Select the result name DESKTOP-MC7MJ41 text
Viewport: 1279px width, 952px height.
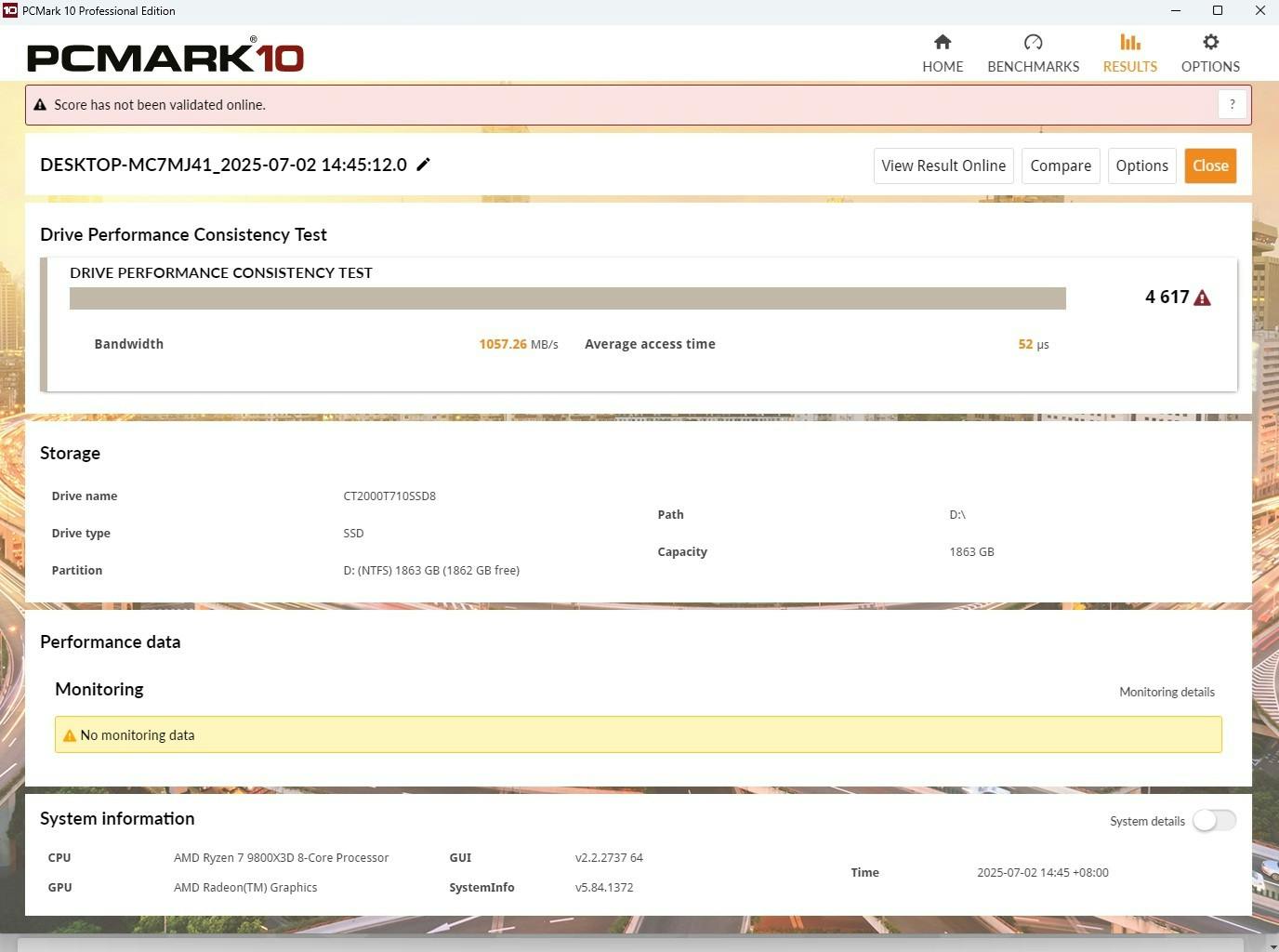pos(223,165)
